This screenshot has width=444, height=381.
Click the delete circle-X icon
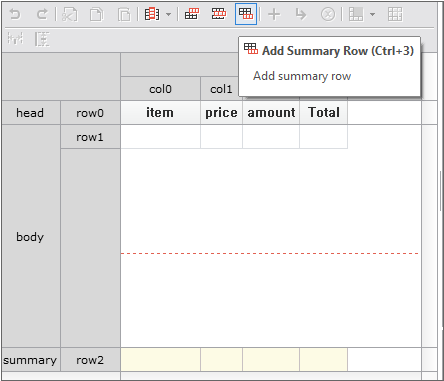pyautogui.click(x=328, y=14)
